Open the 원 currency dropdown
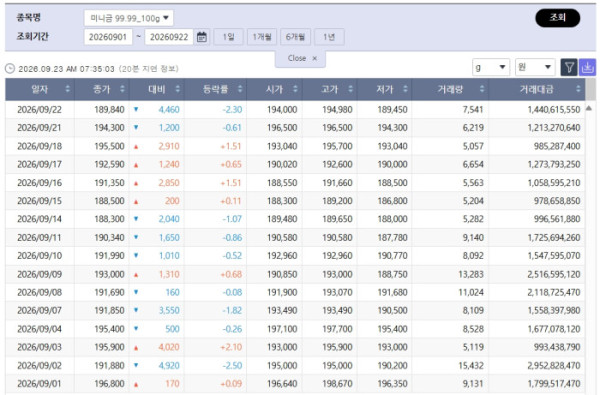Image resolution: width=600 pixels, height=395 pixels. (x=535, y=67)
